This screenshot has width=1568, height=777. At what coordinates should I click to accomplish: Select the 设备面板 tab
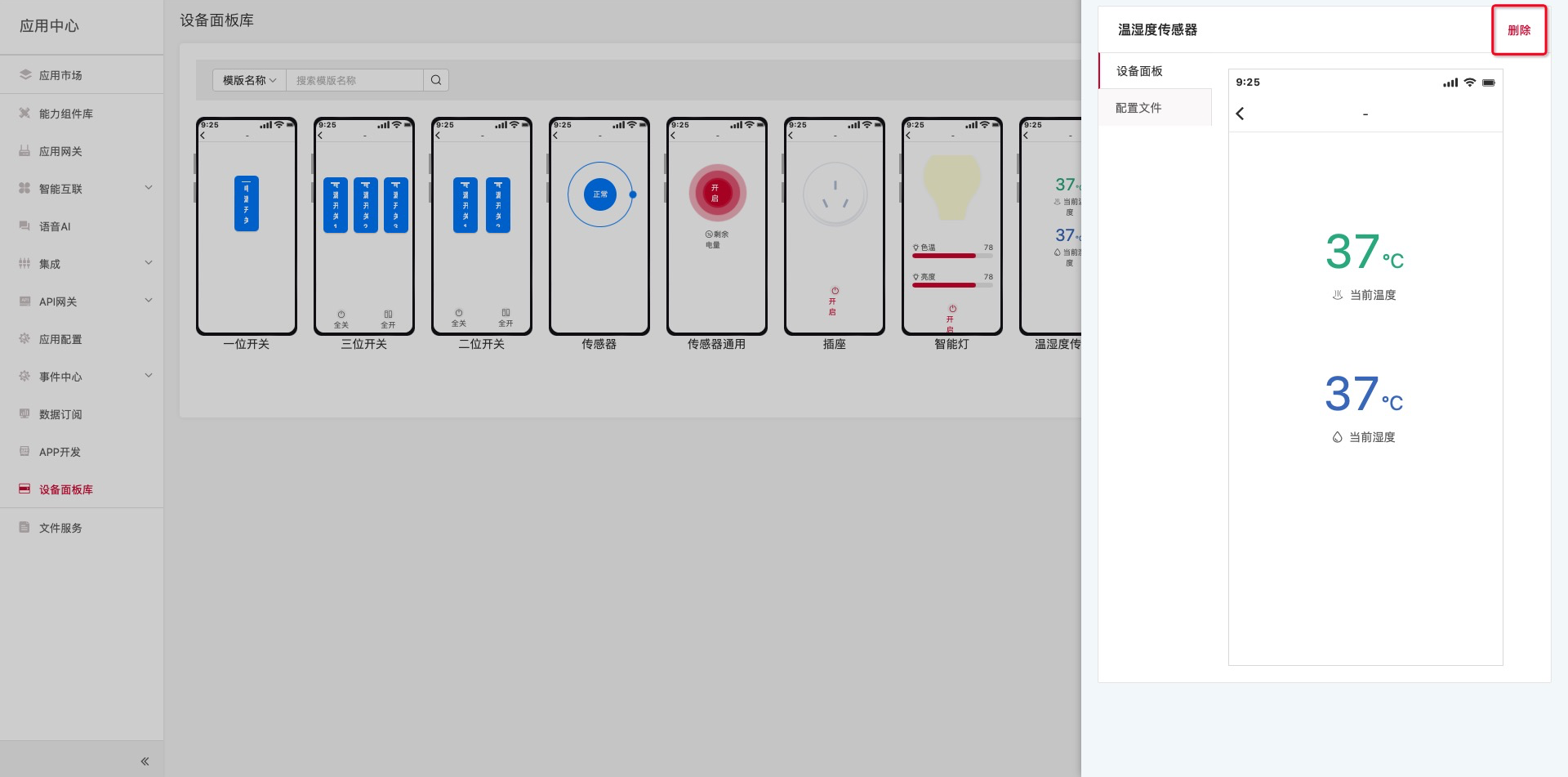point(1139,71)
